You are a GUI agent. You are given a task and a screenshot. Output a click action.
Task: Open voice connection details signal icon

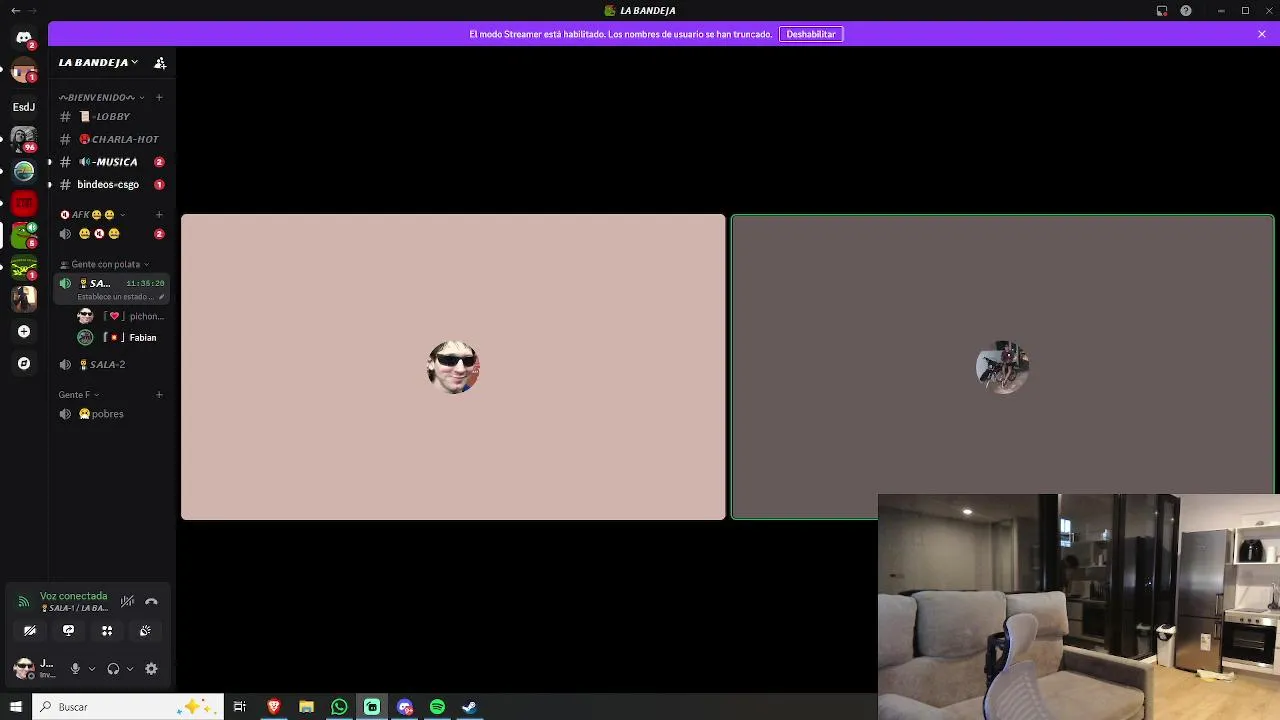point(24,602)
